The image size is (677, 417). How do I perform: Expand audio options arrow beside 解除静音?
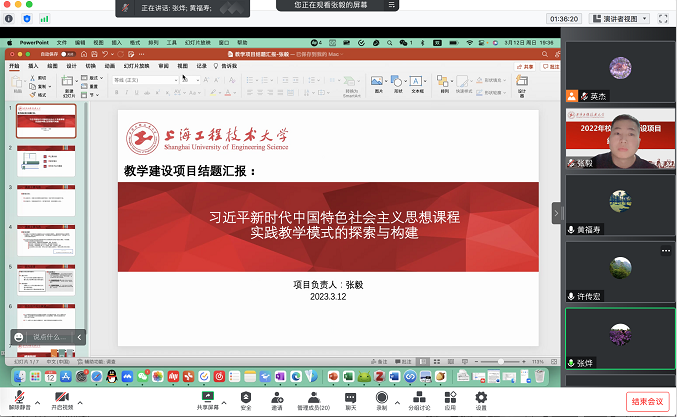(x=38, y=397)
